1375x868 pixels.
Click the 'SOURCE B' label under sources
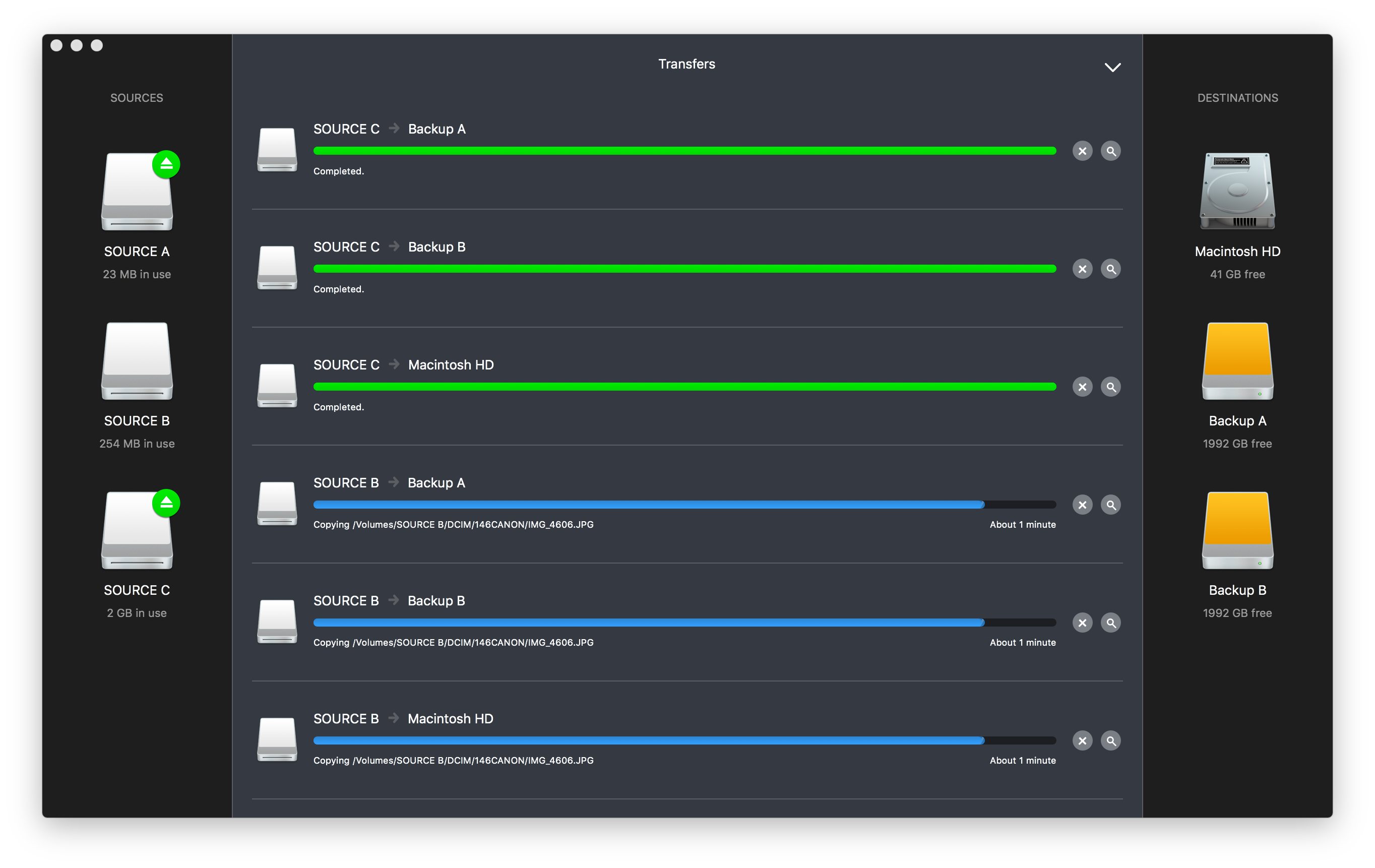tap(137, 421)
